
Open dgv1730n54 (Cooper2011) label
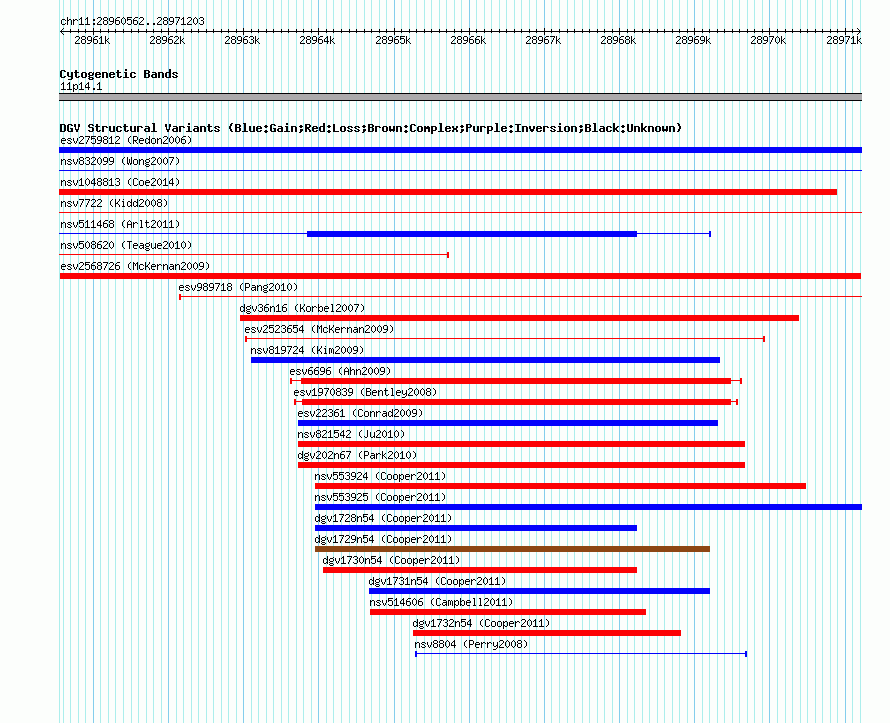point(391,560)
